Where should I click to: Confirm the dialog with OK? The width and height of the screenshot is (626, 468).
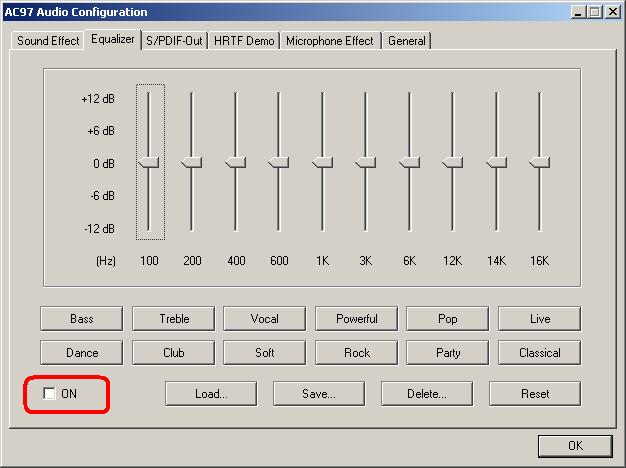(x=575, y=445)
